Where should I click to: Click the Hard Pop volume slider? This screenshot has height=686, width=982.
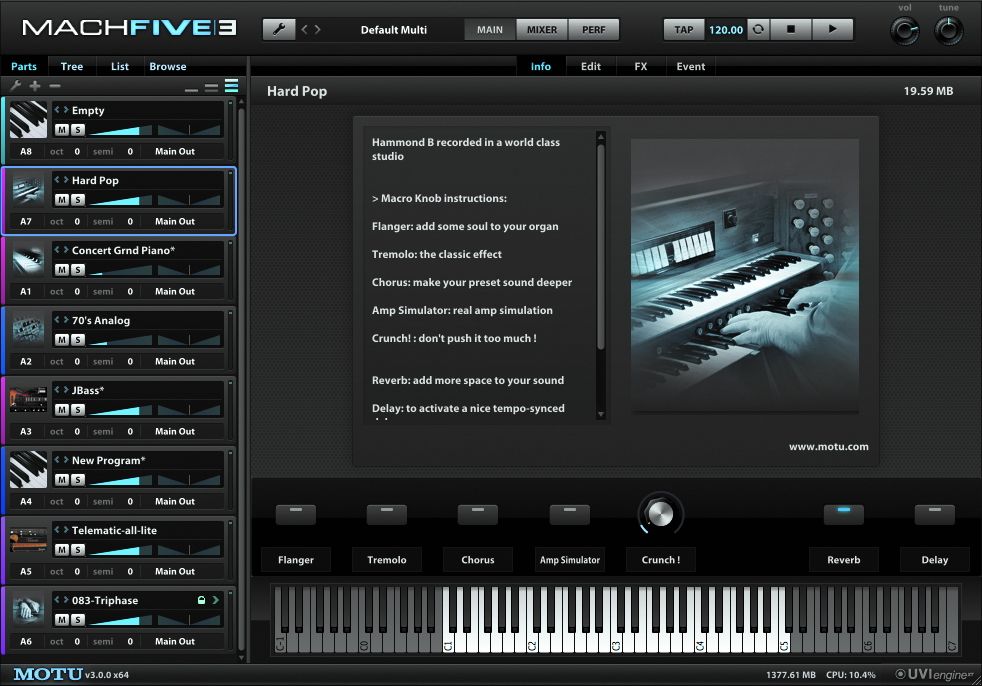coord(121,200)
